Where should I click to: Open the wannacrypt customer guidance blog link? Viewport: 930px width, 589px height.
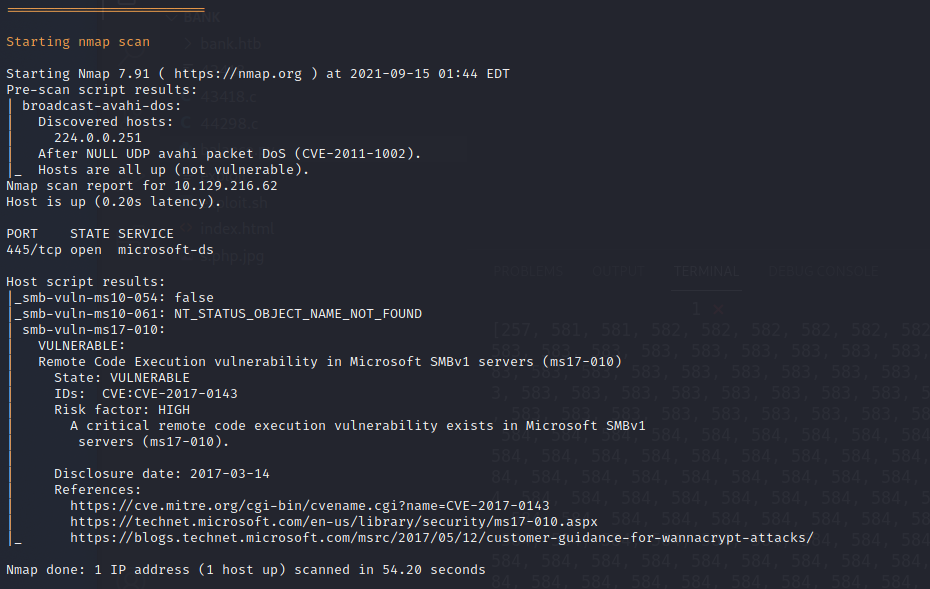click(441, 538)
